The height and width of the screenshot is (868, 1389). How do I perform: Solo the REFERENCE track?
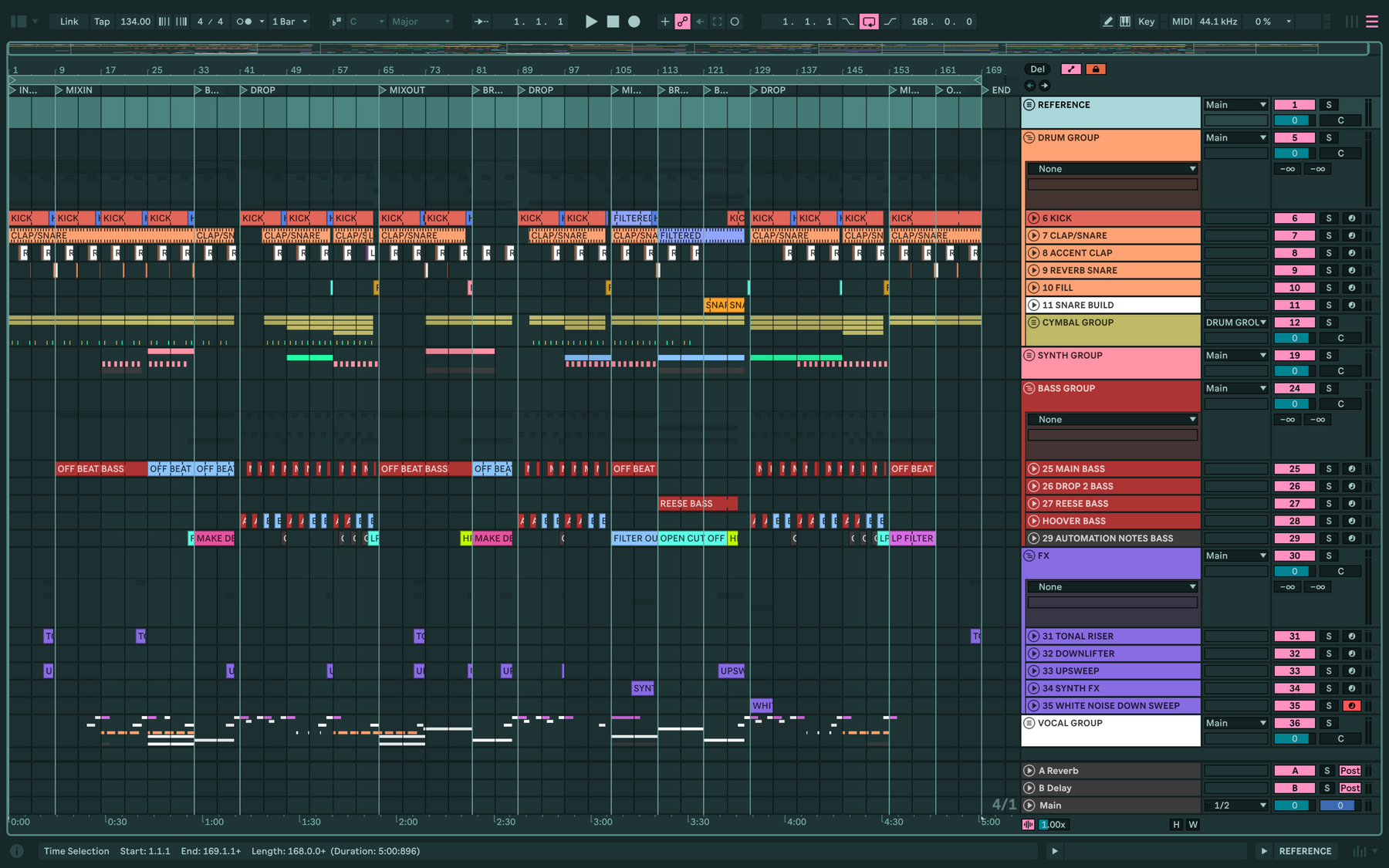pos(1329,105)
